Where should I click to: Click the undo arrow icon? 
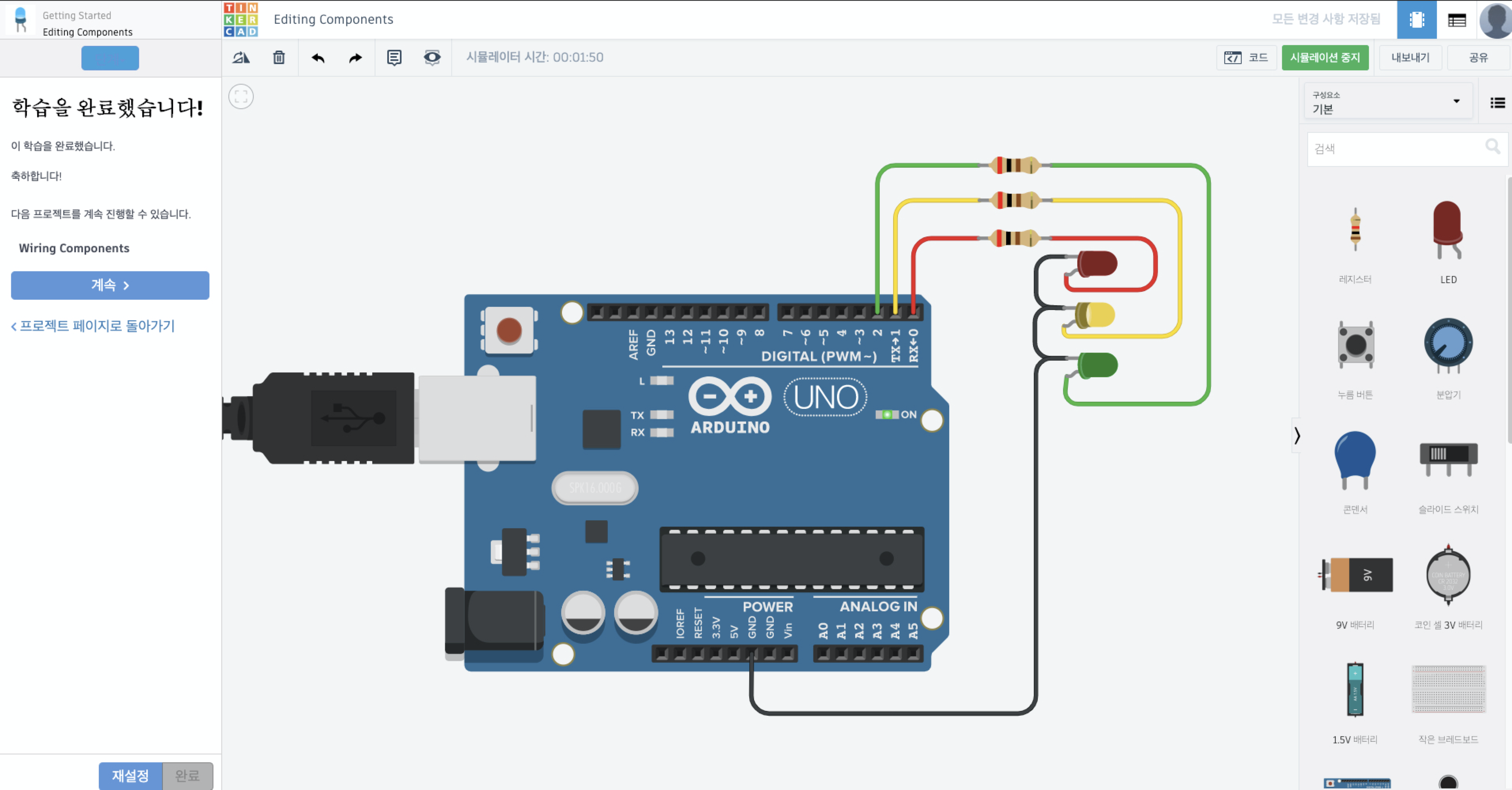pos(318,58)
